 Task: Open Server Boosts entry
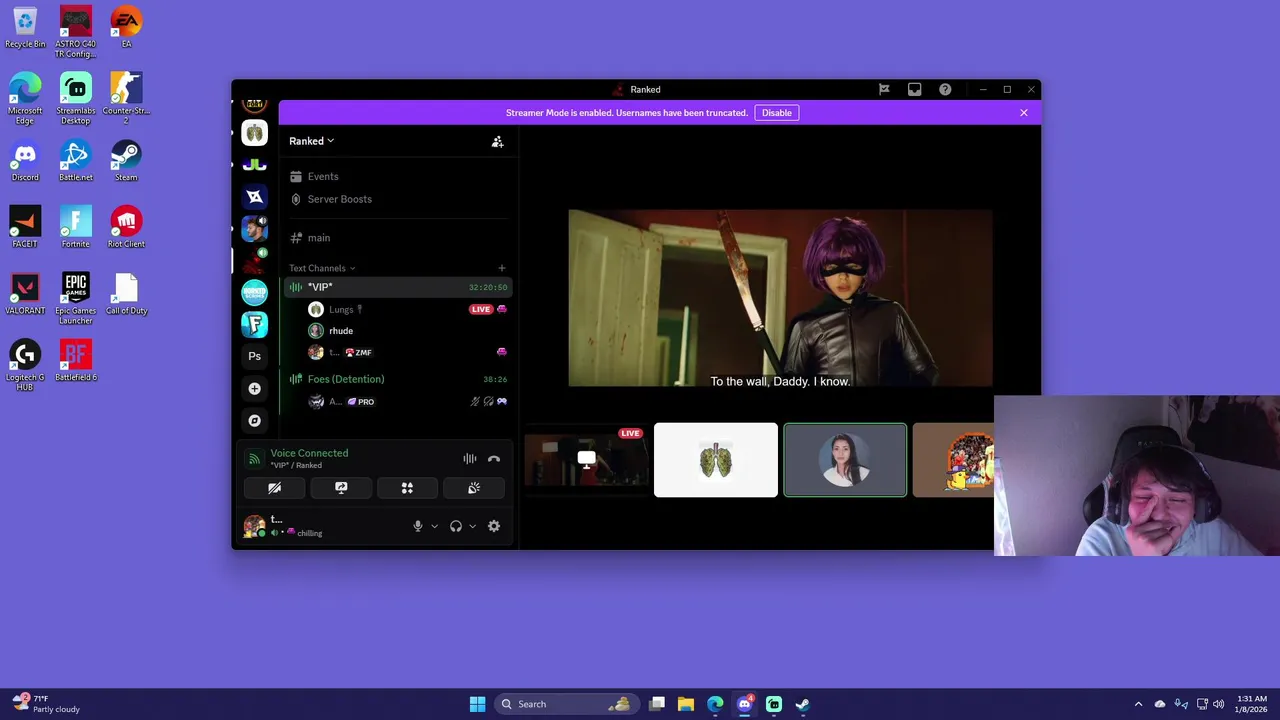[398, 199]
